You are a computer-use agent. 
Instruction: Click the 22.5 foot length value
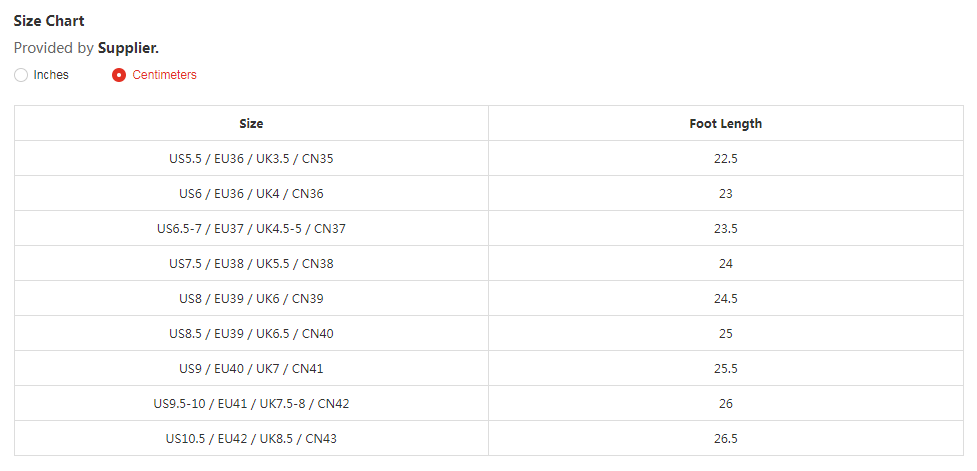pyautogui.click(x=725, y=159)
